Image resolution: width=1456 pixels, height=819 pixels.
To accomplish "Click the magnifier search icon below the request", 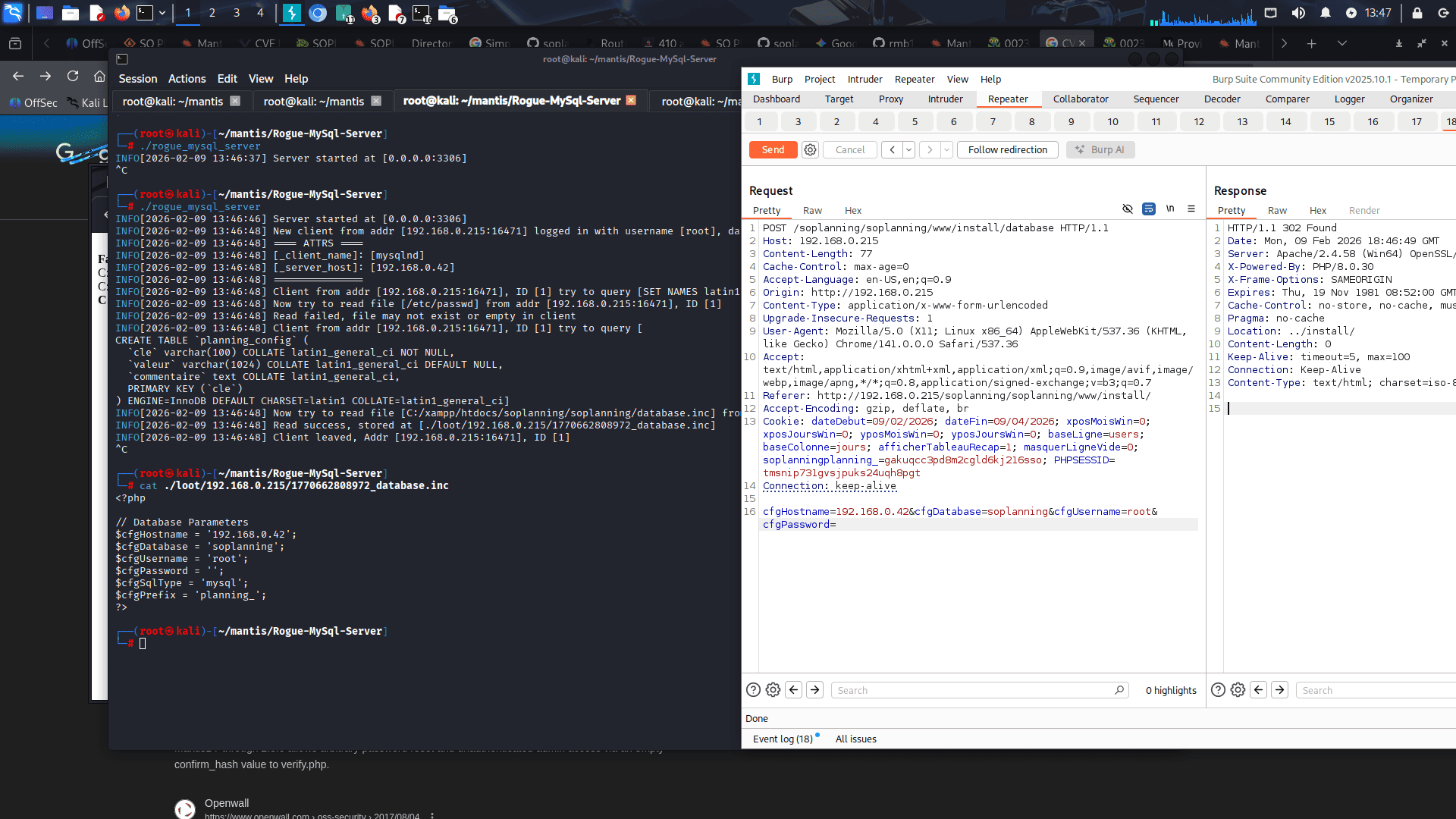I will [x=1120, y=690].
